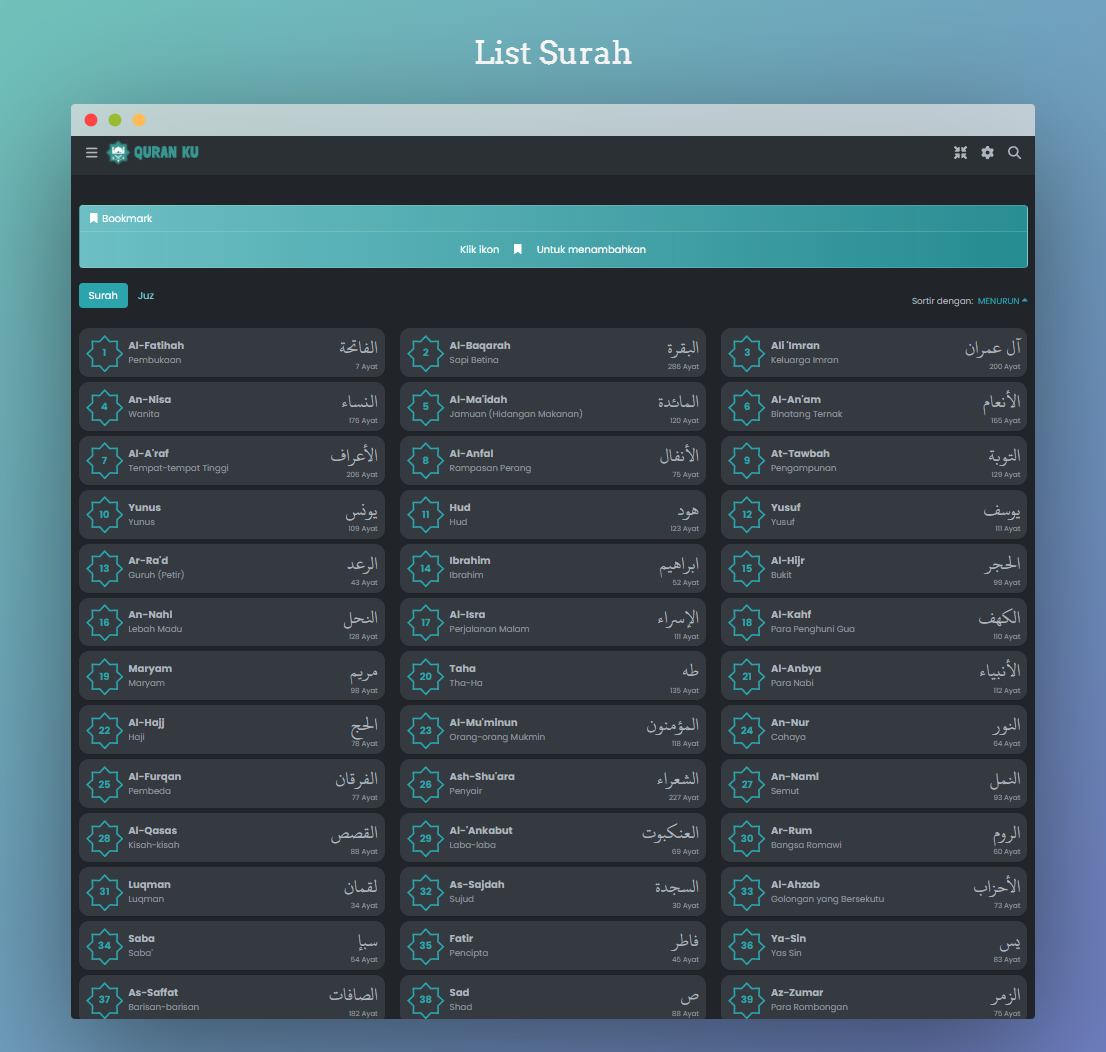Click the Bookmark header icon

click(93, 218)
